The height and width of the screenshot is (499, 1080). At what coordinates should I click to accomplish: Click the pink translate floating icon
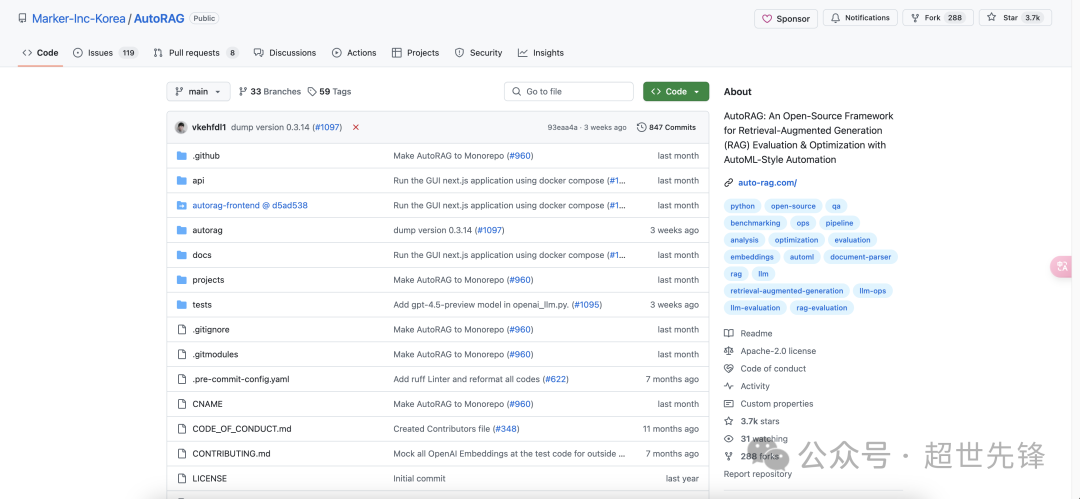tap(1065, 267)
